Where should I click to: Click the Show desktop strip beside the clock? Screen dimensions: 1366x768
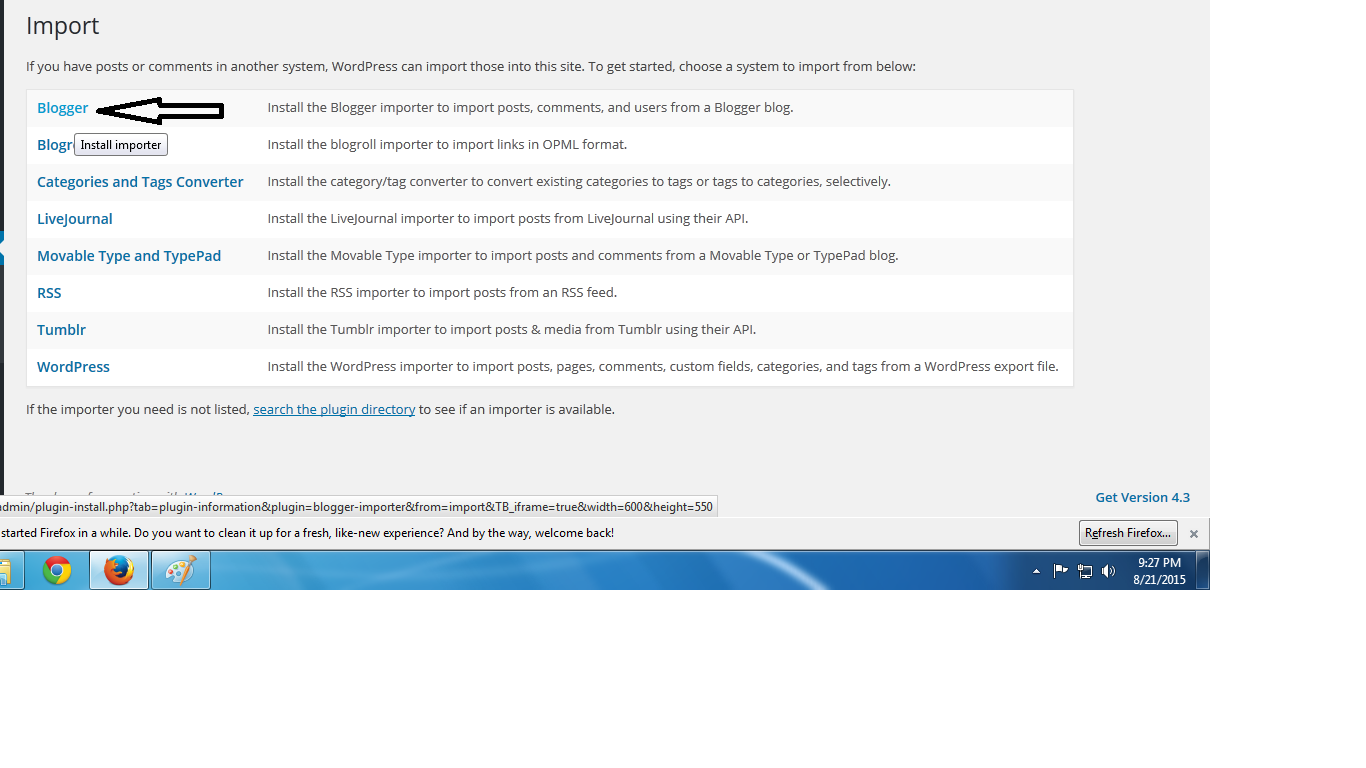point(1203,571)
